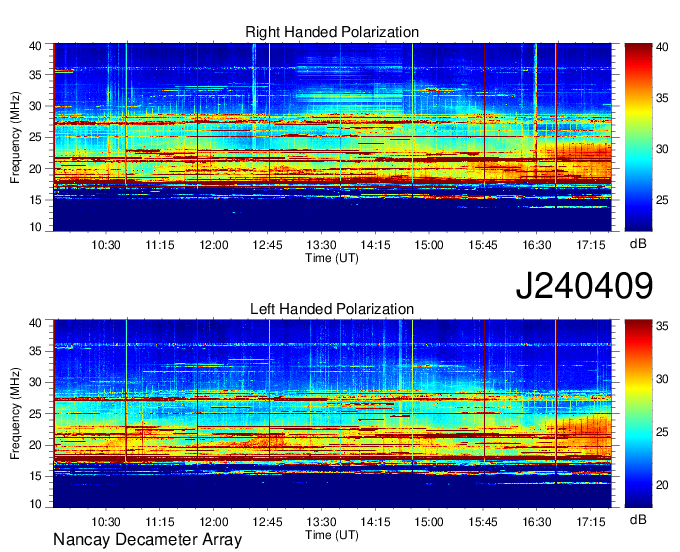Viewport: 680px width, 552px height.
Task: Click the 11:15 time tick under the lower plot
Action: [x=160, y=522]
